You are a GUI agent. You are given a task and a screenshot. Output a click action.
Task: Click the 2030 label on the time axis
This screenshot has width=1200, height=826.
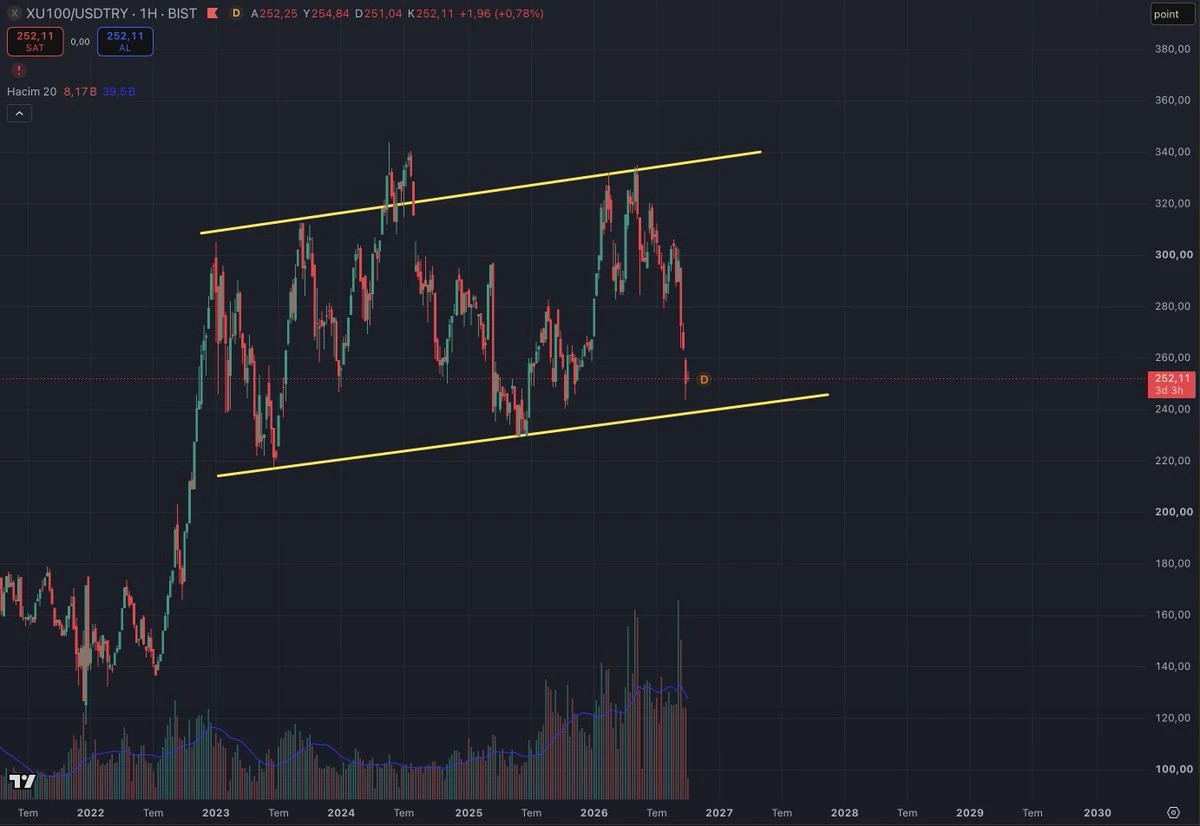(1097, 813)
